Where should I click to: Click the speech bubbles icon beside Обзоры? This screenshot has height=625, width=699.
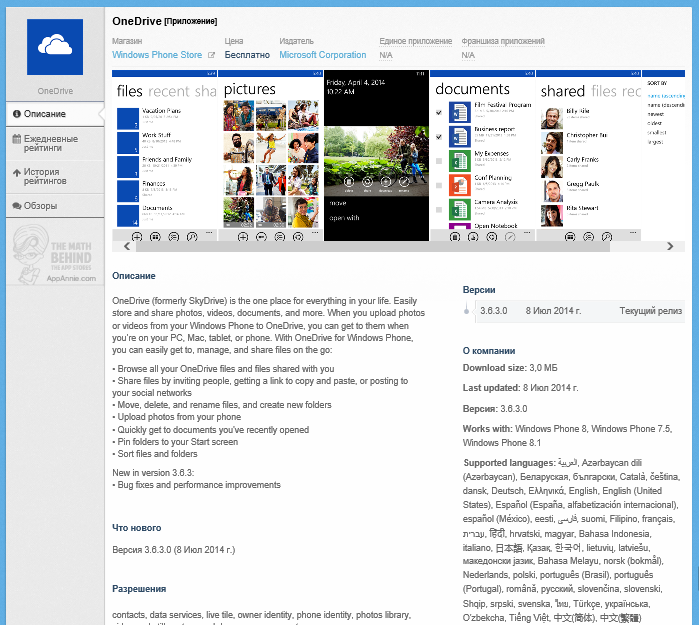pos(17,206)
